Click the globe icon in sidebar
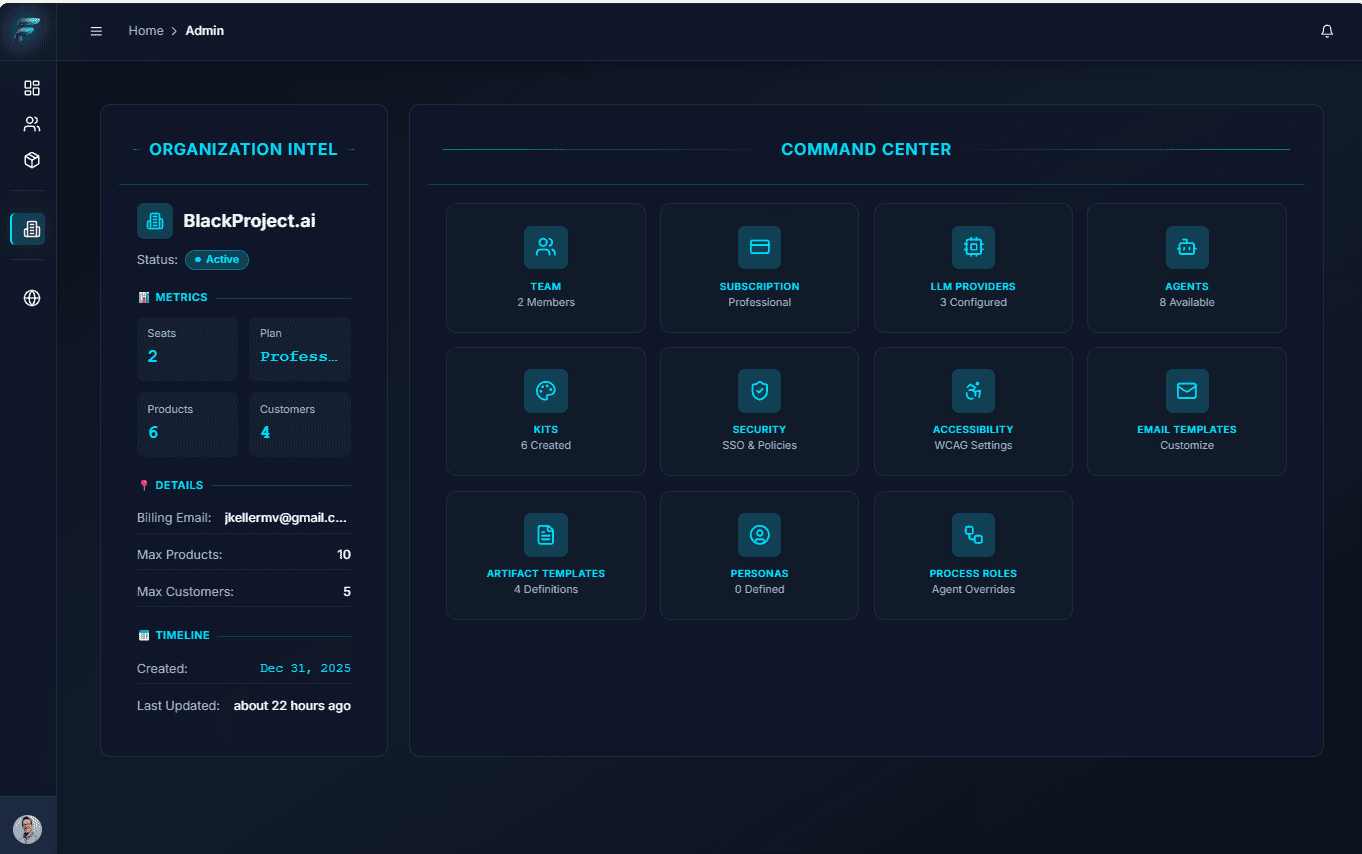This screenshot has width=1362, height=854. [32, 298]
